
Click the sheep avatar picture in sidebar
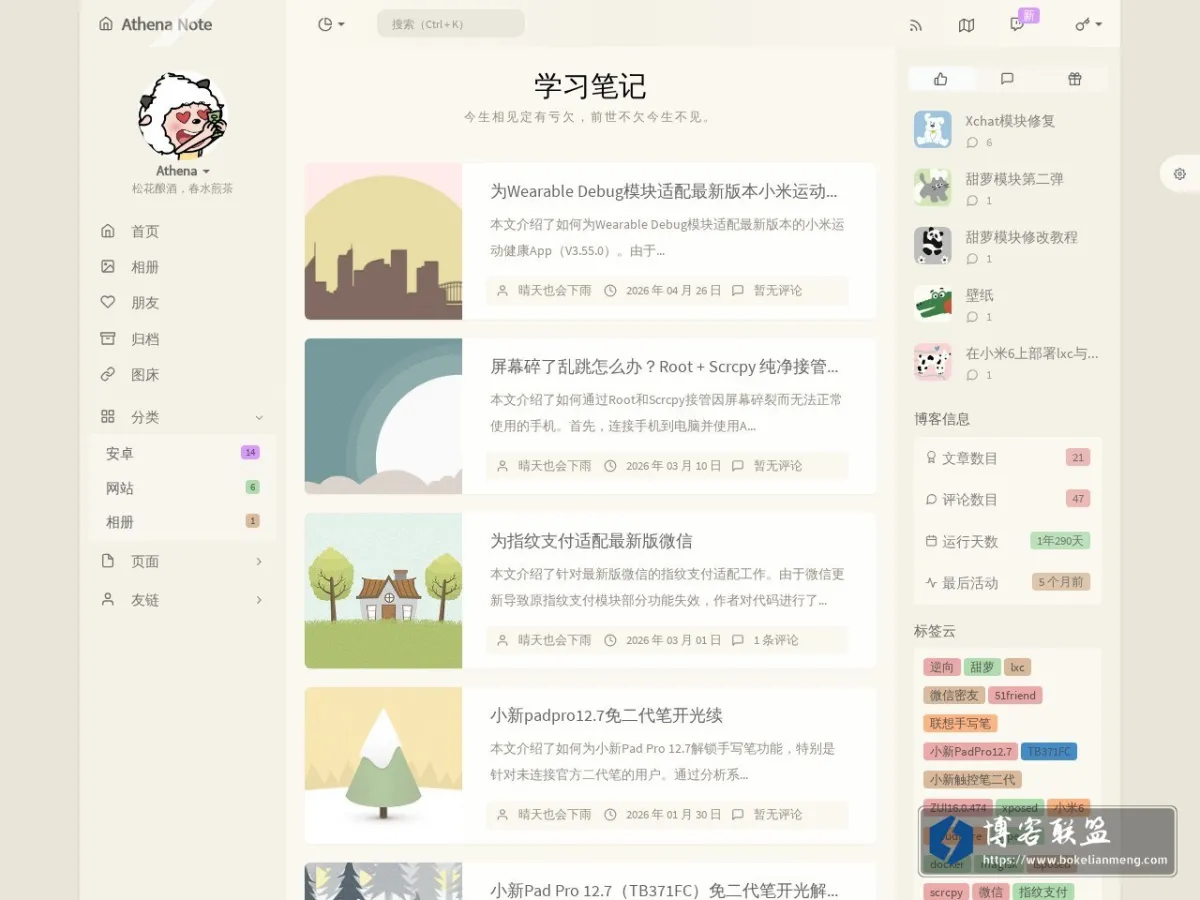[182, 115]
